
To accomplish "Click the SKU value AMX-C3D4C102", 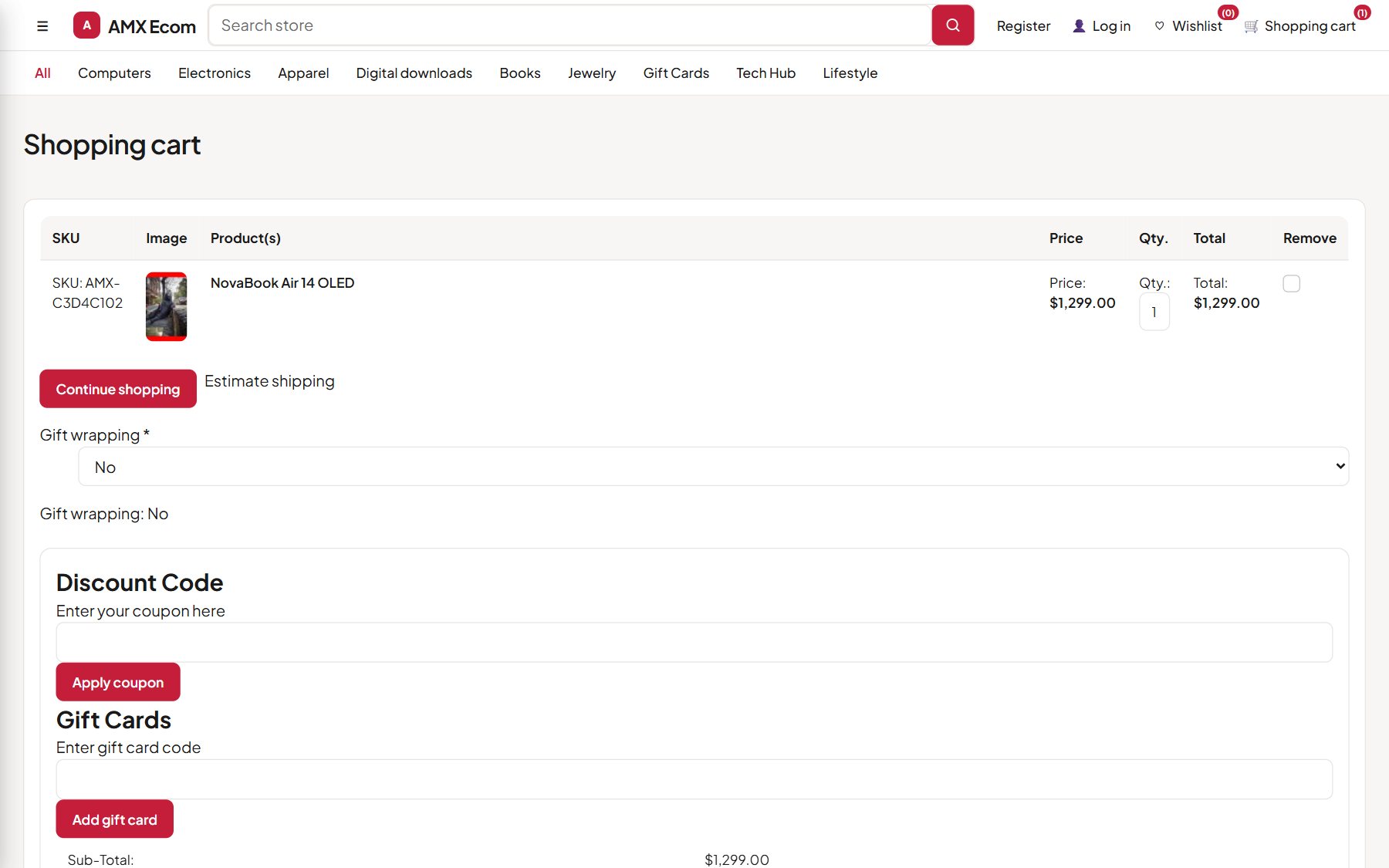I will point(87,293).
